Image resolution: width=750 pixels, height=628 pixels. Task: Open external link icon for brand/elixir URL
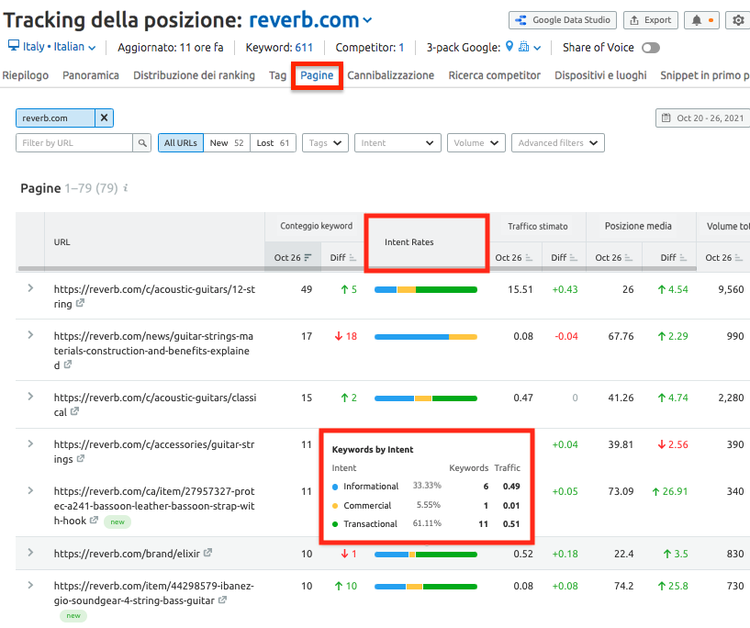[x=208, y=553]
